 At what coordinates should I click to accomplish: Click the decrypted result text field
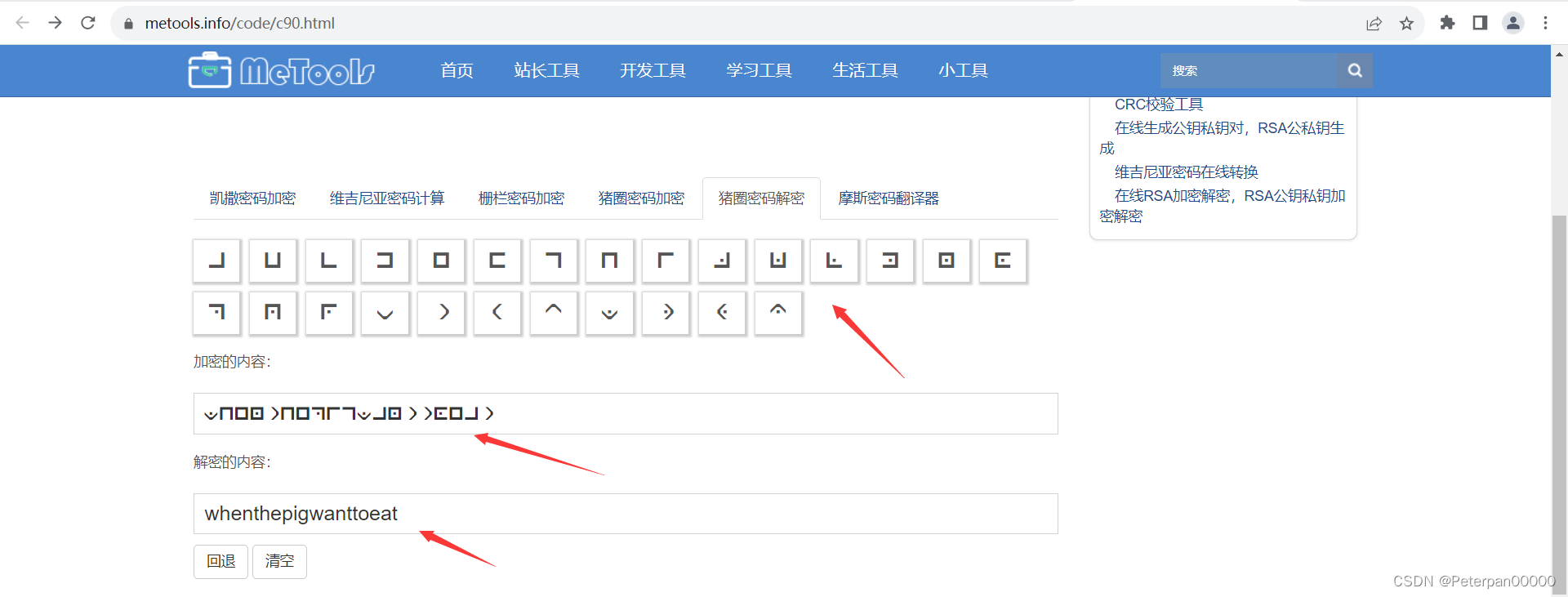point(626,514)
